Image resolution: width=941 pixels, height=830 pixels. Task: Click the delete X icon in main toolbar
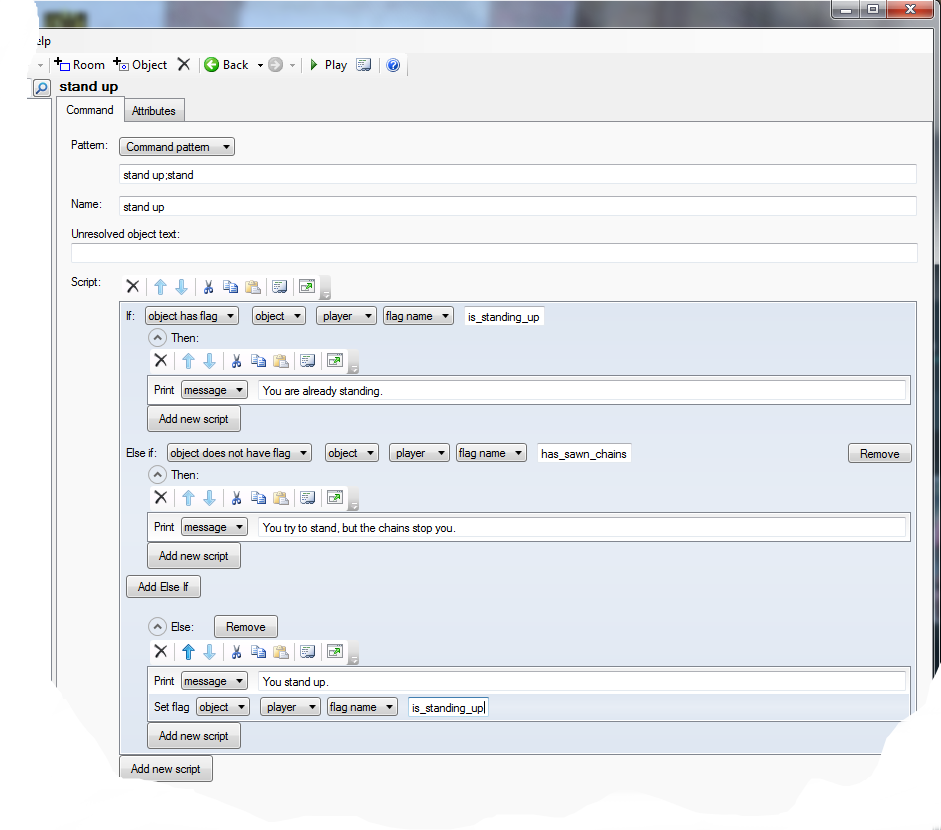(183, 65)
